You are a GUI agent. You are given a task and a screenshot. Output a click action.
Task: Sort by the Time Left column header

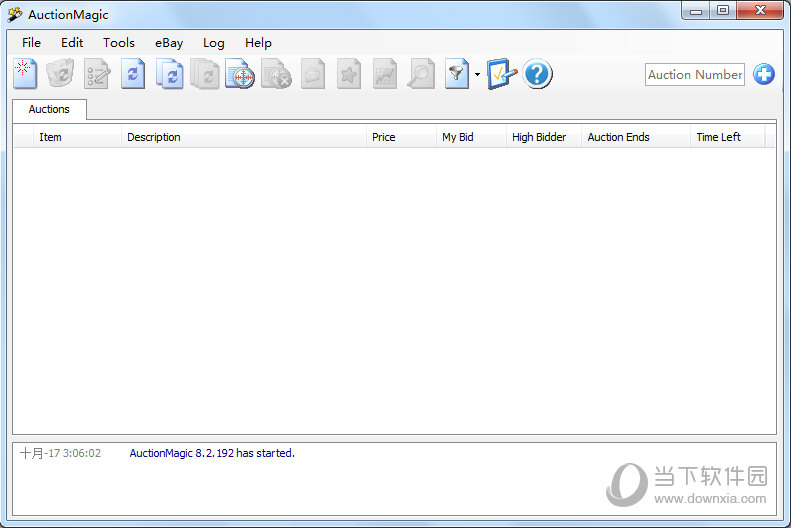(x=727, y=137)
